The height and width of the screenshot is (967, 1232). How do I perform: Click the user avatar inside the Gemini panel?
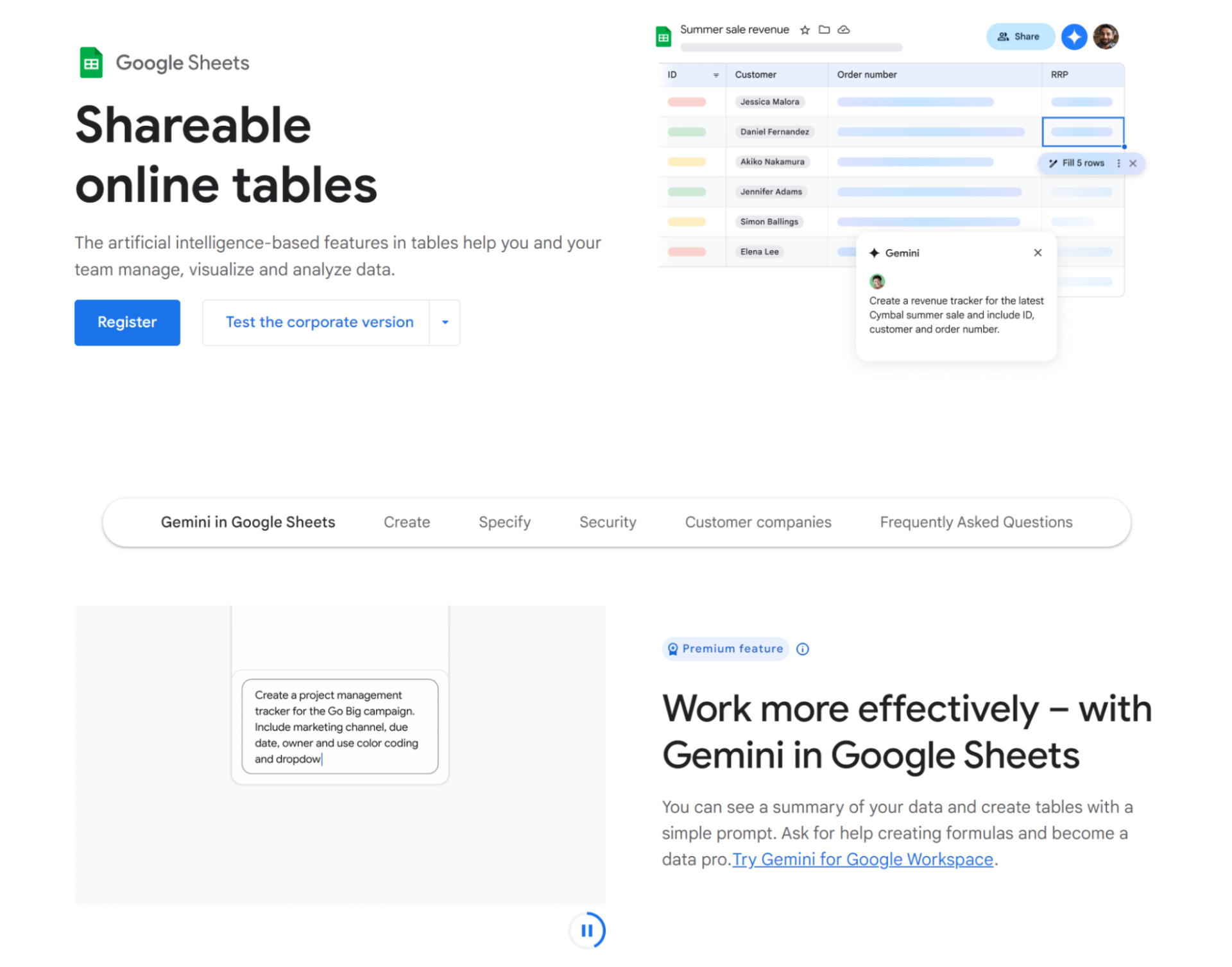[x=877, y=281]
